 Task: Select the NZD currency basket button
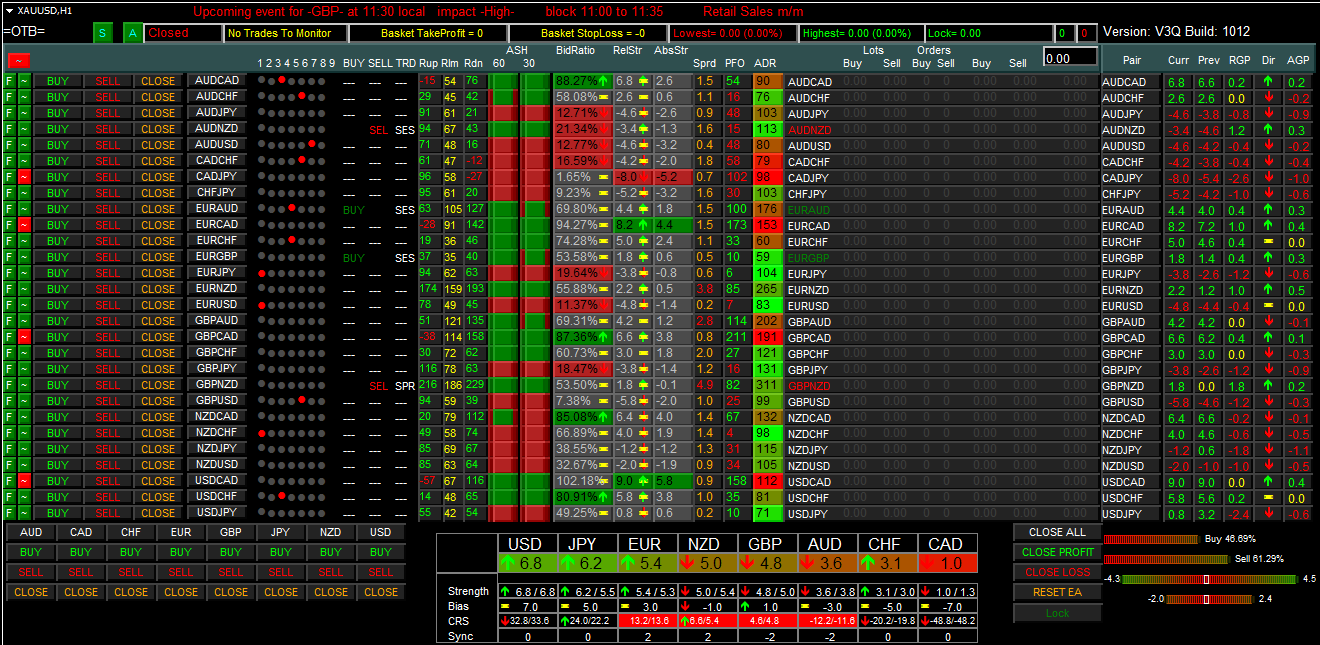coord(331,532)
